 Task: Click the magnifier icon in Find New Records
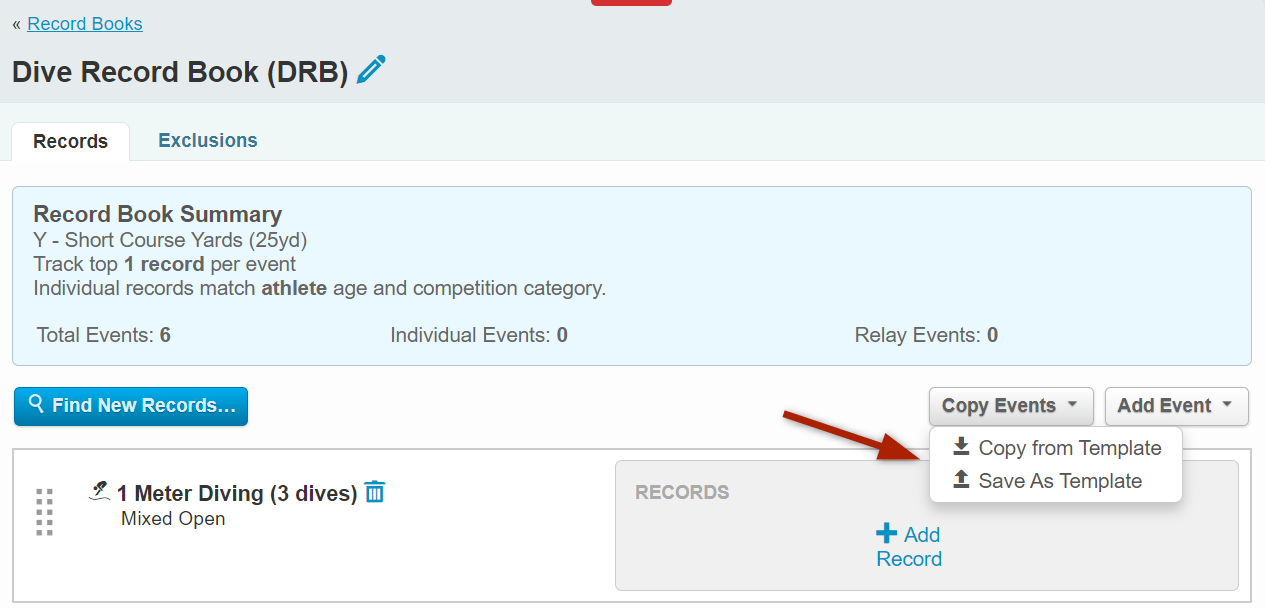pyautogui.click(x=36, y=404)
